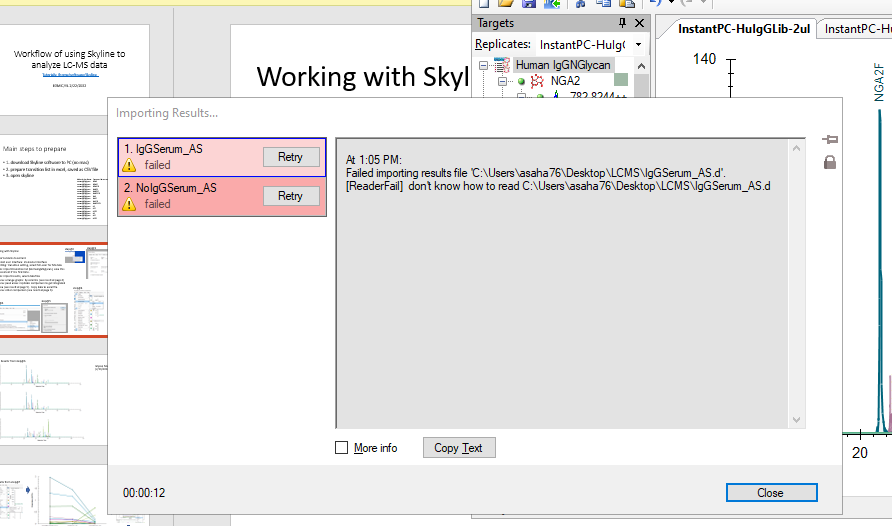Pin the Targets panel with pushpin icon
892x526 pixels.
tap(622, 23)
